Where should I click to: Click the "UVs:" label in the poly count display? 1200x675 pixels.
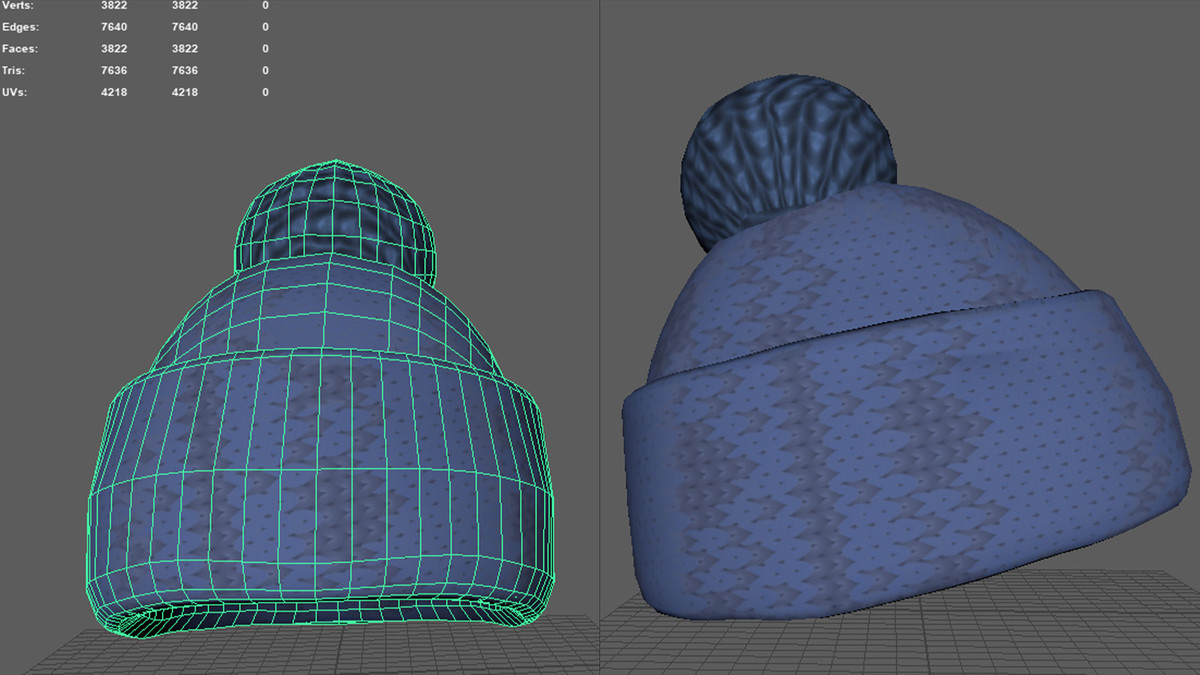15,93
